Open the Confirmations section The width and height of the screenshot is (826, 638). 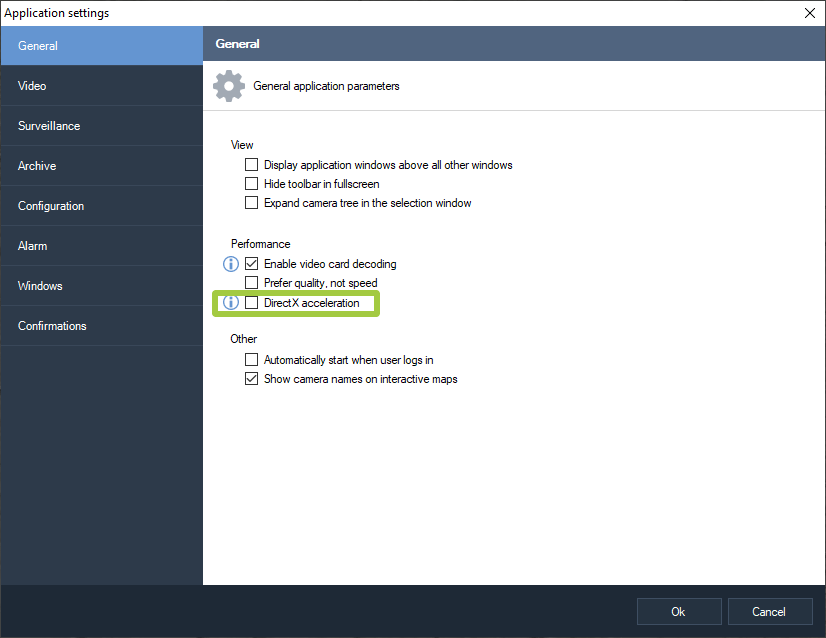[x=101, y=326]
